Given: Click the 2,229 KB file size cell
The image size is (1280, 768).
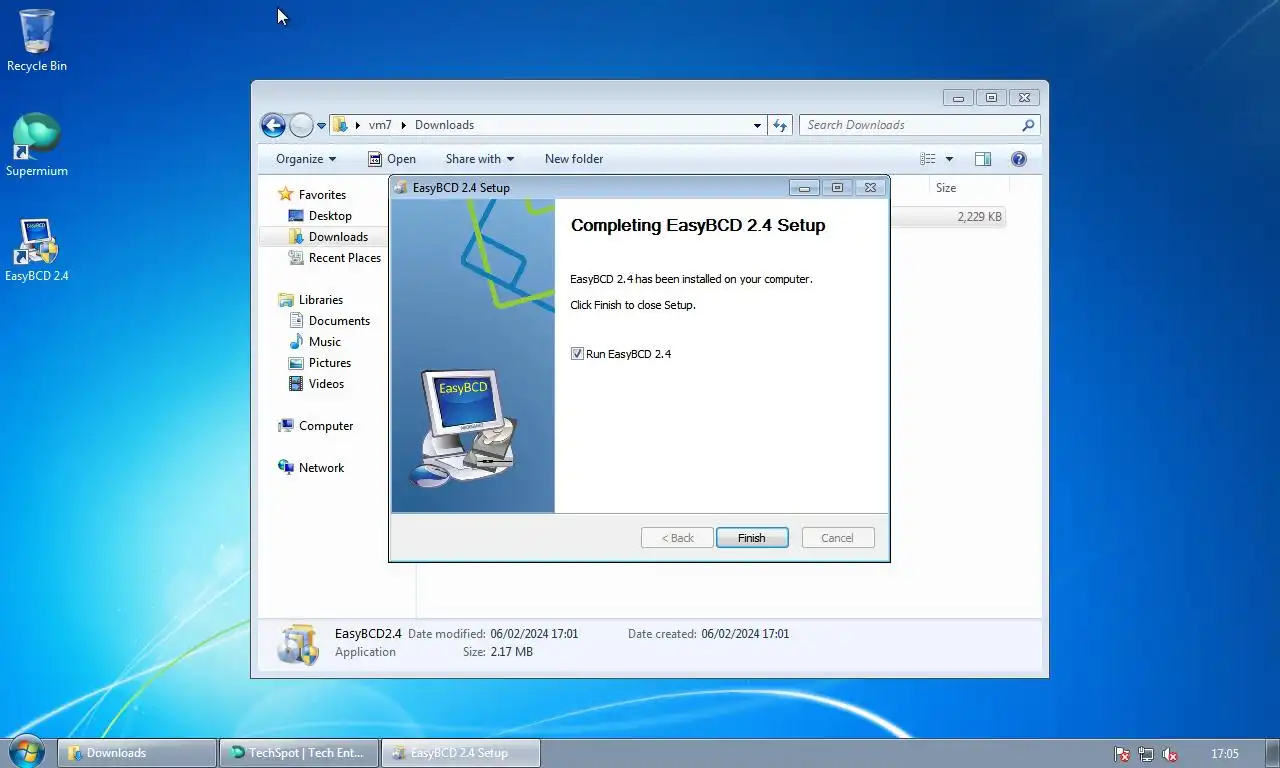Looking at the screenshot, I should click(x=979, y=217).
